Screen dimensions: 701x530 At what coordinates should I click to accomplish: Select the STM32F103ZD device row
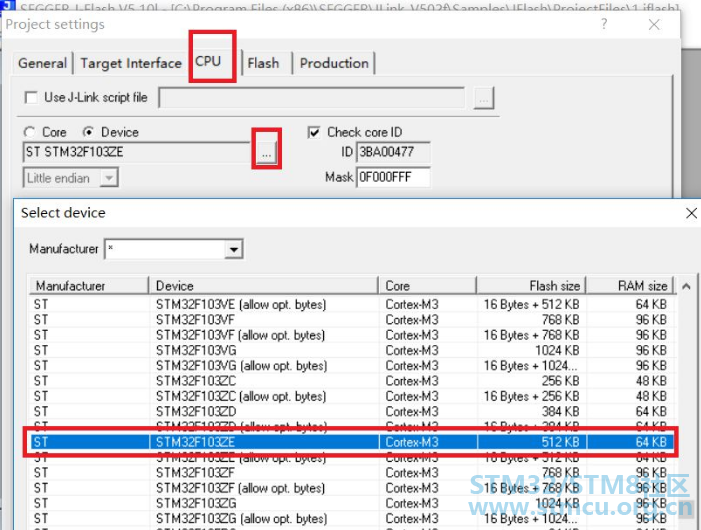(x=351, y=412)
